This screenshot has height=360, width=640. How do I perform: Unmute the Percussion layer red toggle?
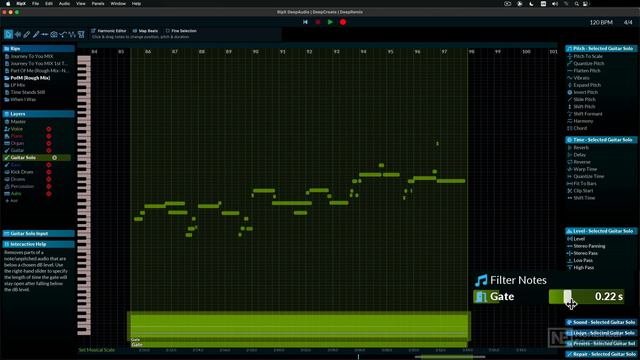(x=49, y=187)
